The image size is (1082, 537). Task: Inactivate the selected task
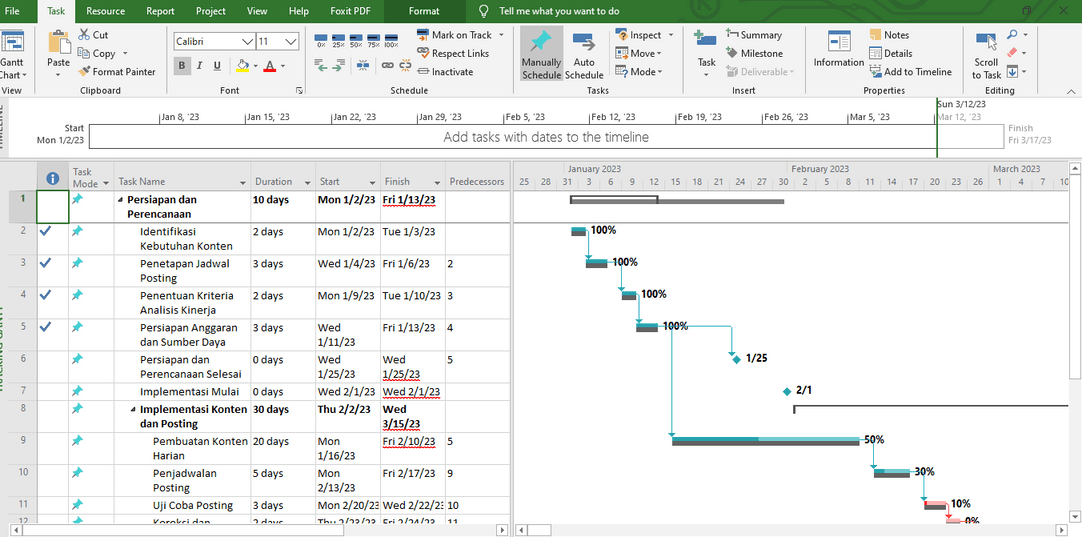click(x=445, y=71)
